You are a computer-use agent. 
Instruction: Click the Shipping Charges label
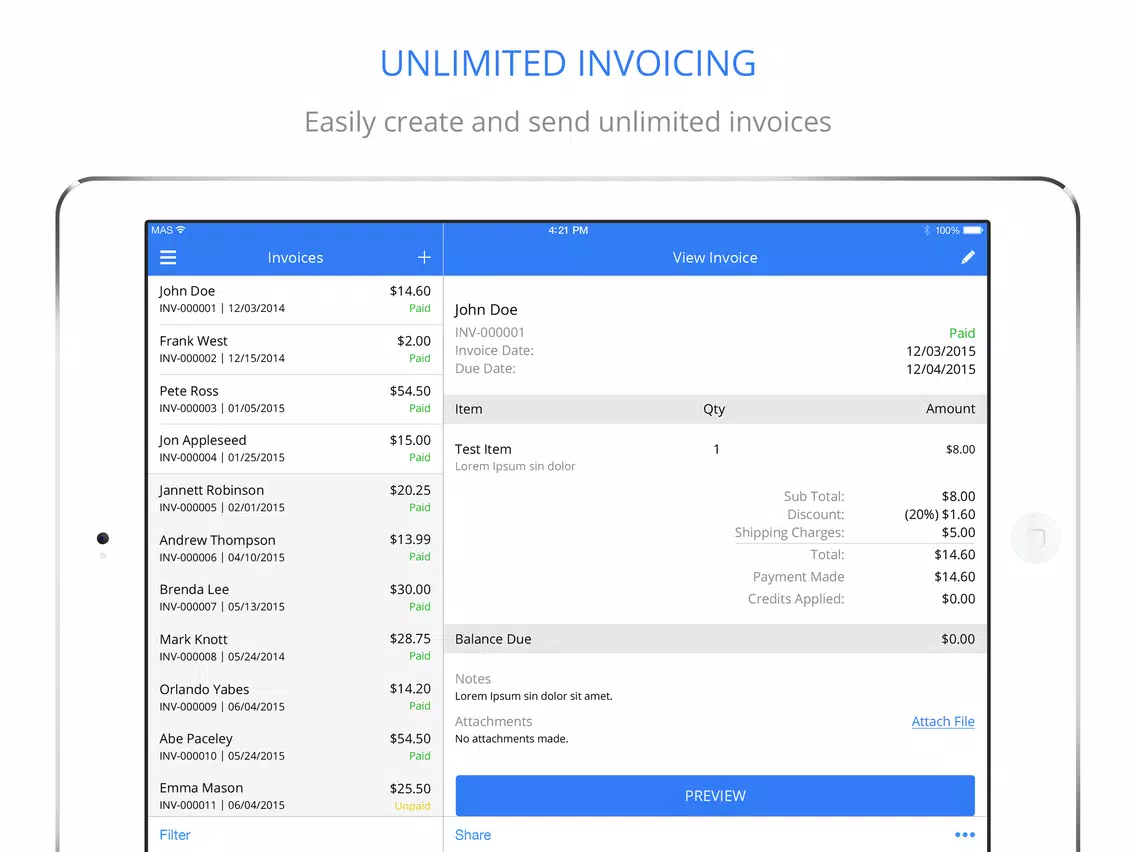click(789, 532)
